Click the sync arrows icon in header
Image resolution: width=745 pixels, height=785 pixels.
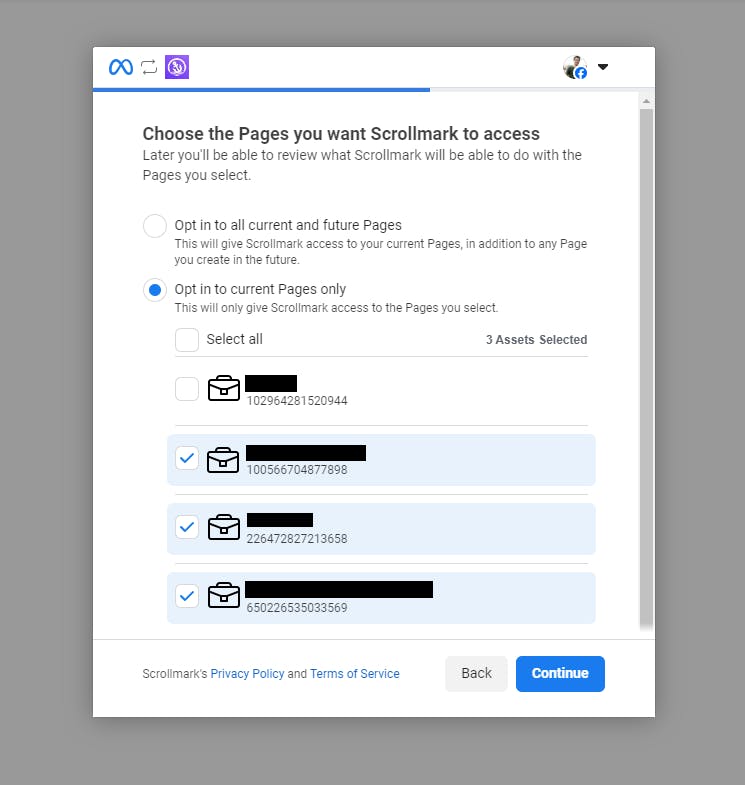(149, 67)
